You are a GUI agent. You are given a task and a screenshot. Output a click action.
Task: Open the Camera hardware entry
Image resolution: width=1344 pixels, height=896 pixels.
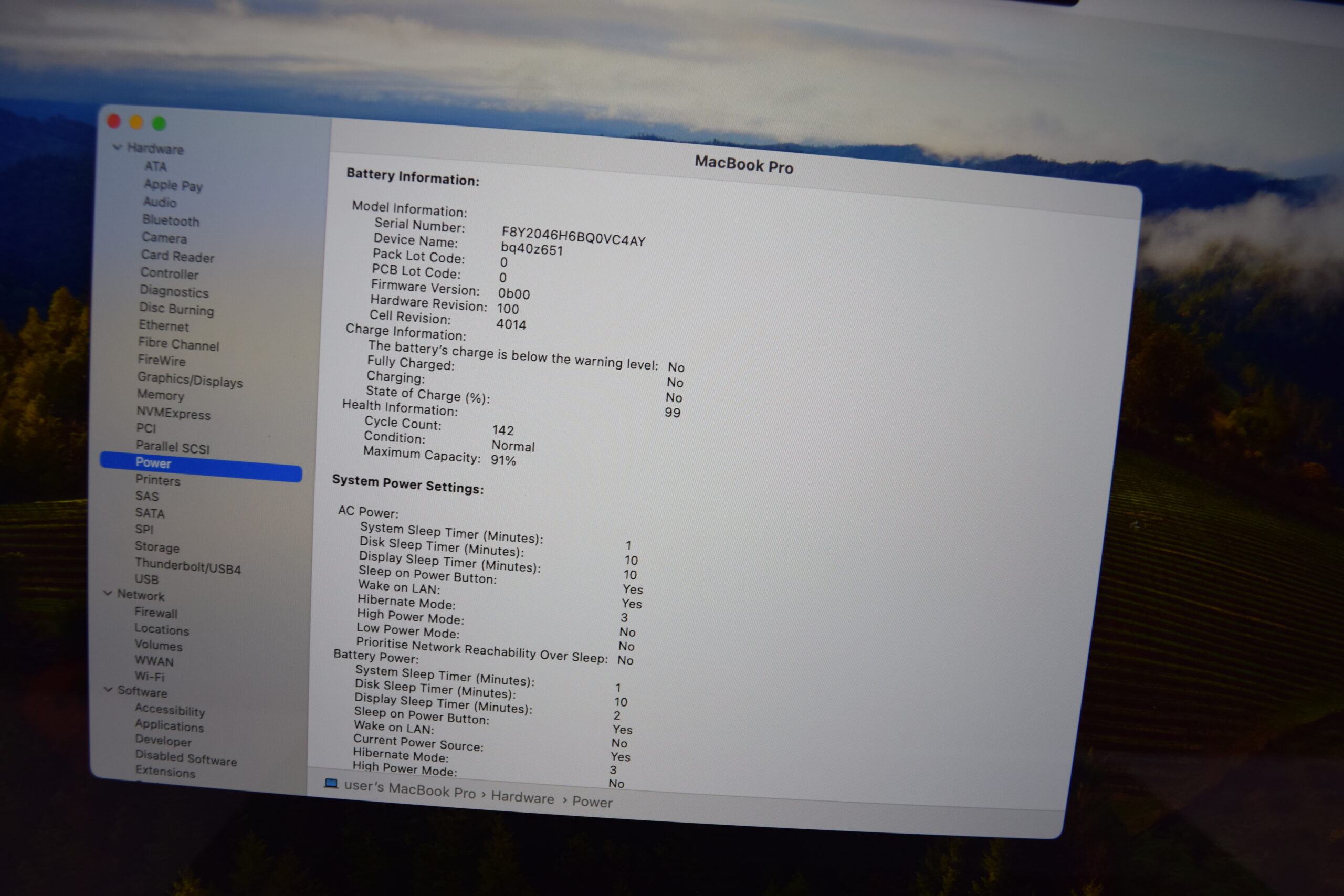[x=164, y=238]
